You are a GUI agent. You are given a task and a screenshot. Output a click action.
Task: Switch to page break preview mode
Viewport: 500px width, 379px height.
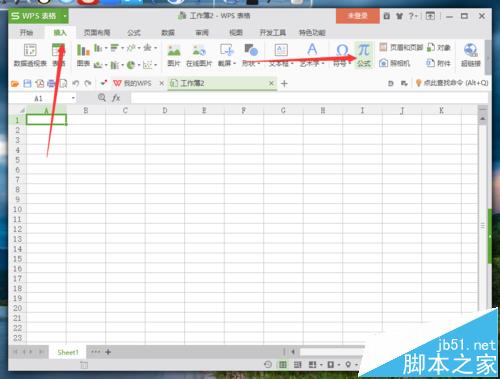point(297,365)
